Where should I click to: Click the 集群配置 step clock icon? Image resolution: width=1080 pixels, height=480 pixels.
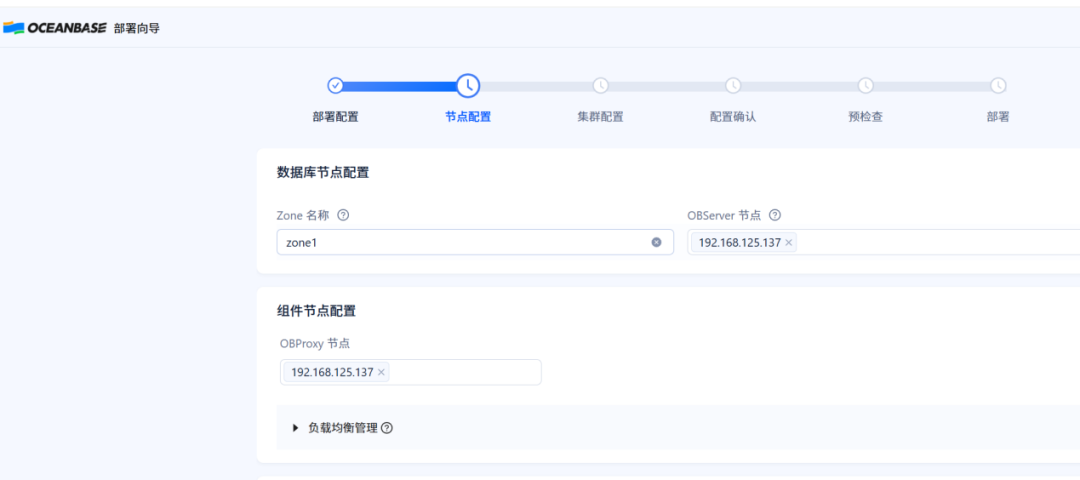tap(601, 85)
